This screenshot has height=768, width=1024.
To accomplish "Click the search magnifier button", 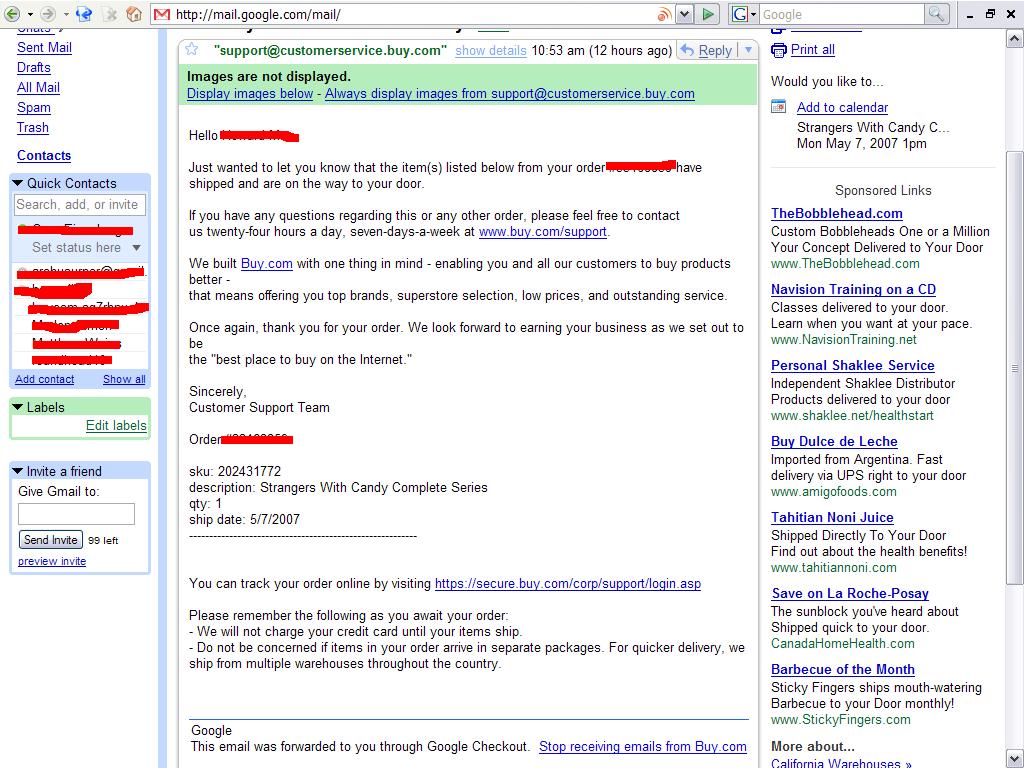I will pyautogui.click(x=936, y=14).
